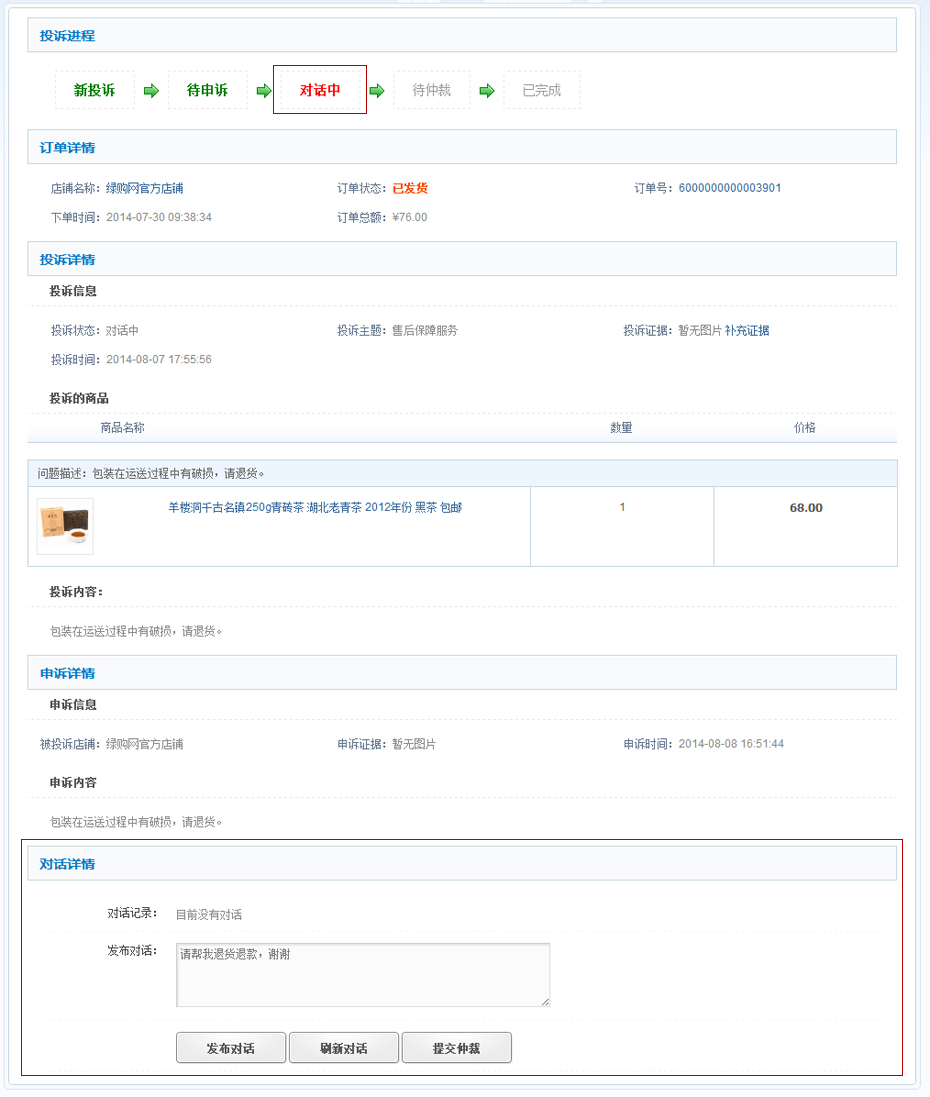The height and width of the screenshot is (1097, 930).
Task: Use the text area resize handle
Action: point(545,1002)
